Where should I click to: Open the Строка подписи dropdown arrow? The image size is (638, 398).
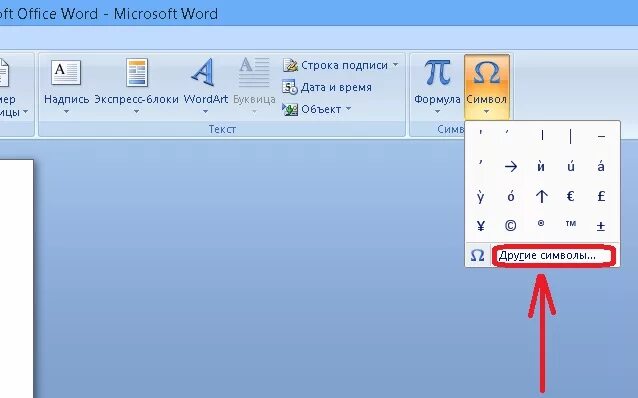(x=395, y=65)
